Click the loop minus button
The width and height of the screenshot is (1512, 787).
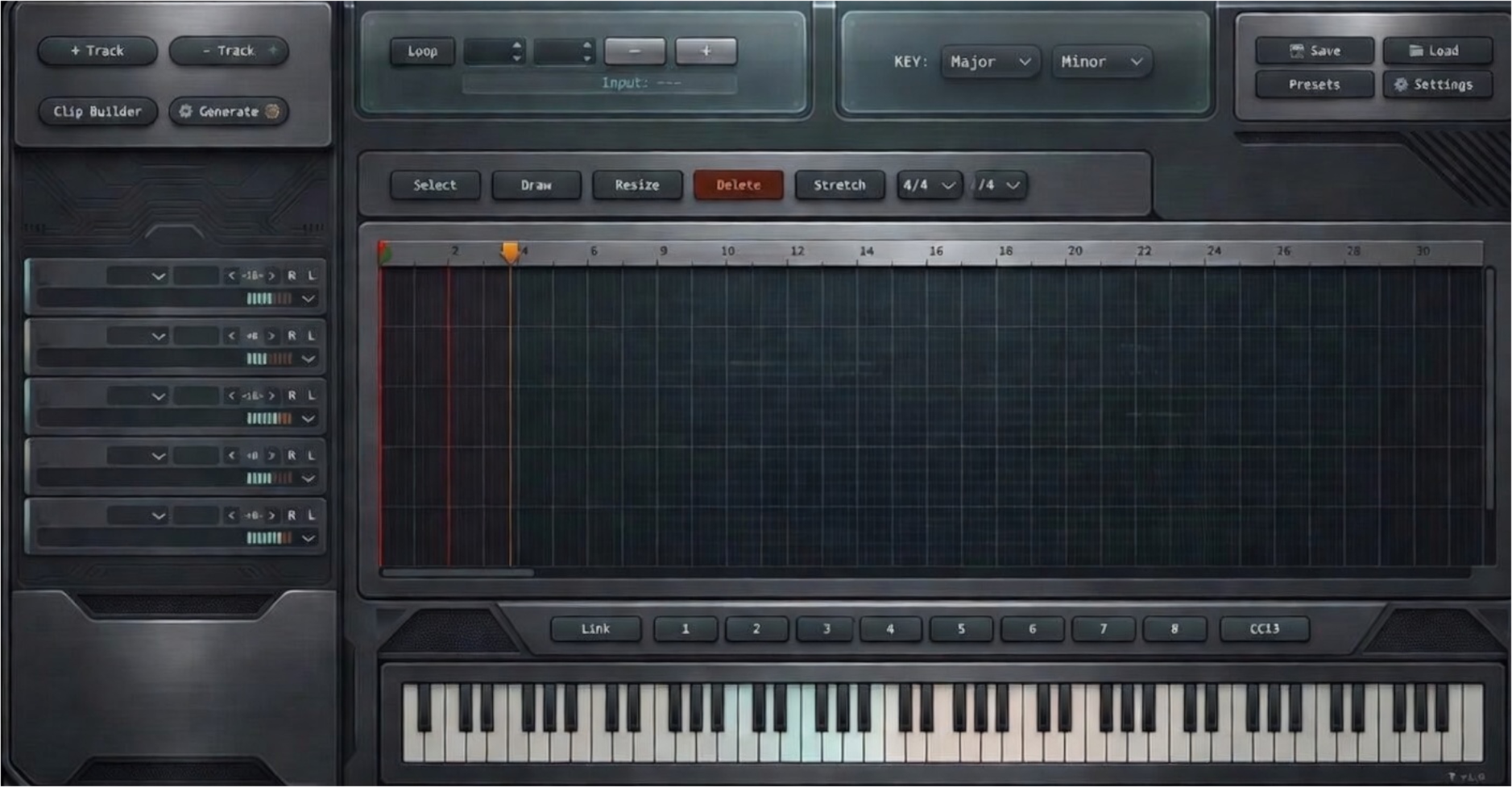point(635,51)
